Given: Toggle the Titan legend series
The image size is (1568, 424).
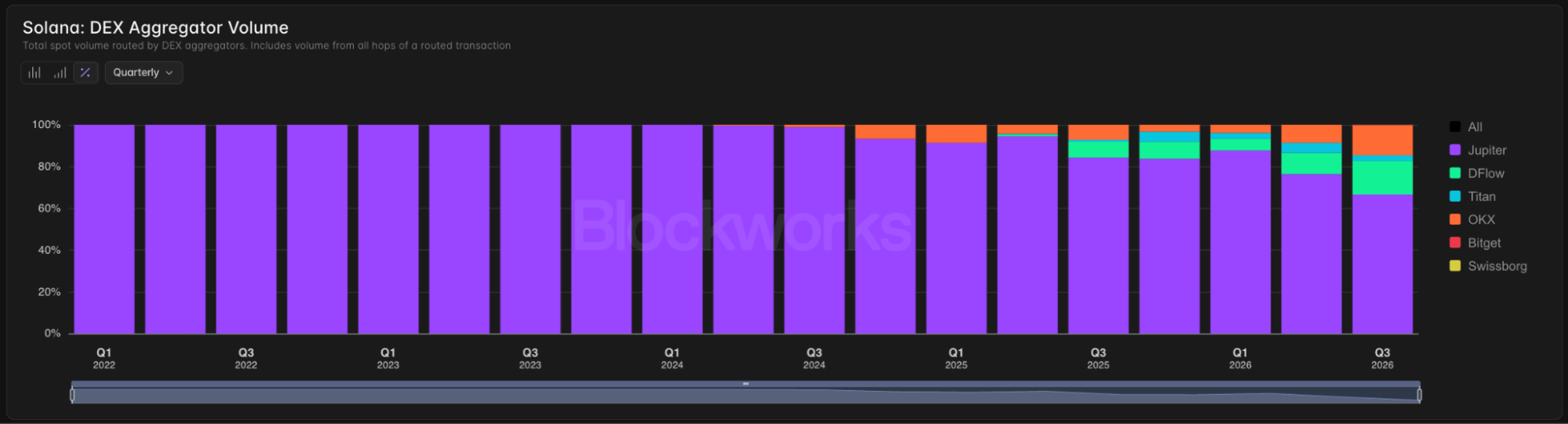Looking at the screenshot, I should [1472, 196].
